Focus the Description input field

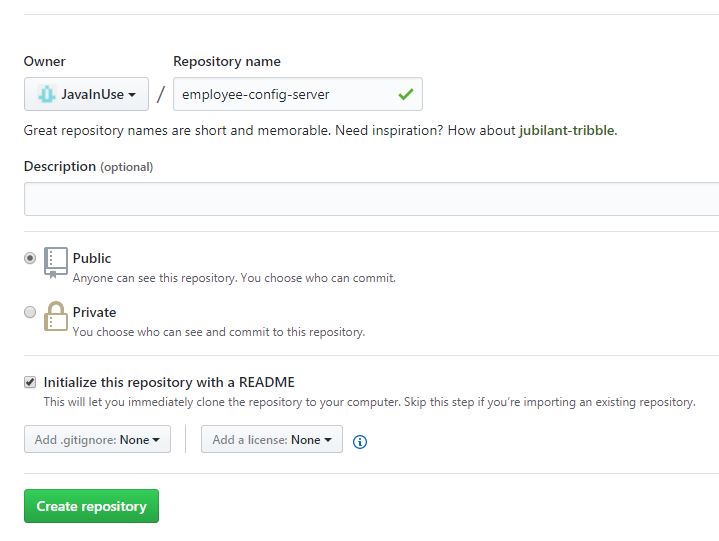(371, 199)
